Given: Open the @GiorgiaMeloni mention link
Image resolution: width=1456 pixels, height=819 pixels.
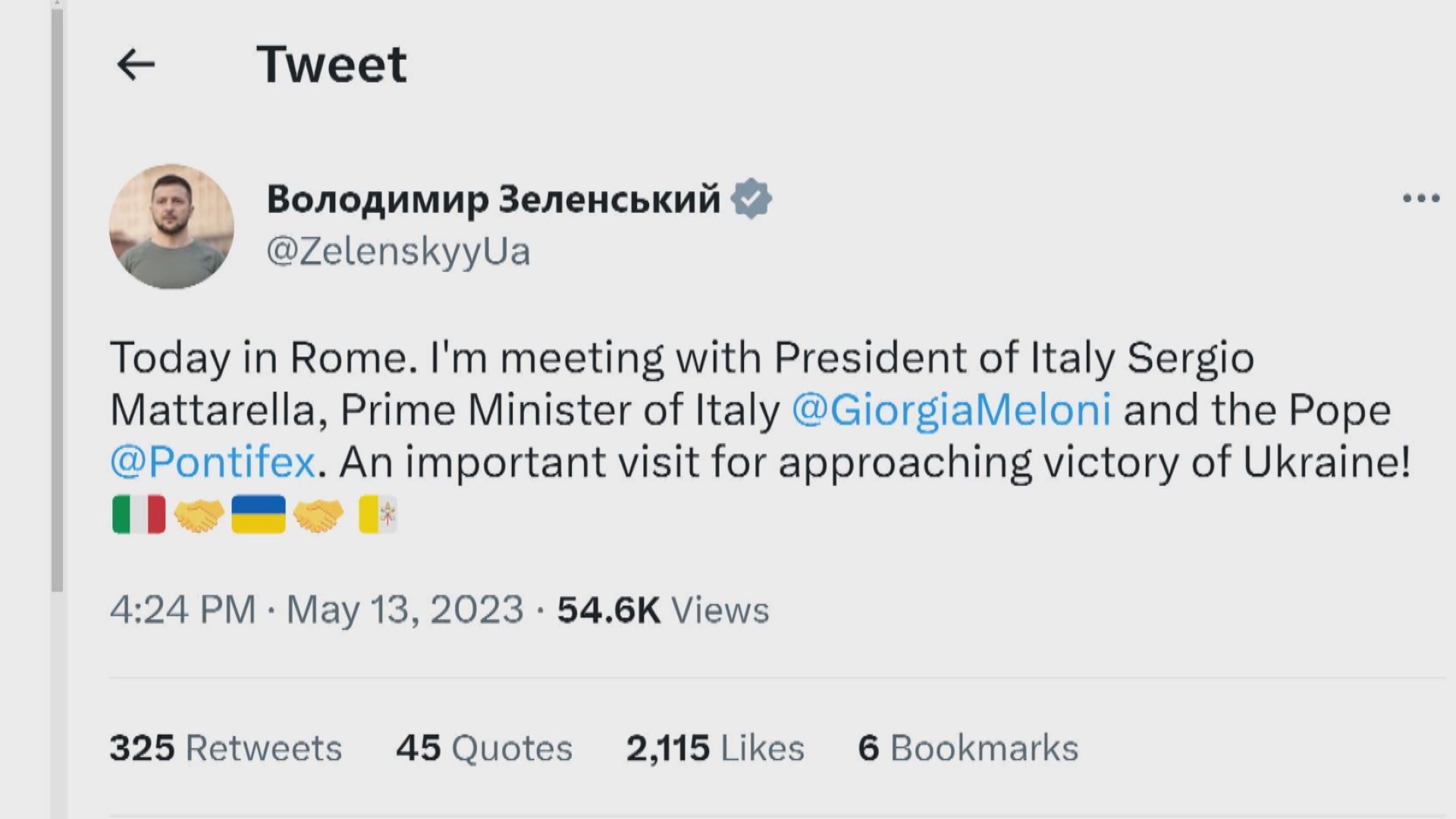Looking at the screenshot, I should click(x=951, y=410).
